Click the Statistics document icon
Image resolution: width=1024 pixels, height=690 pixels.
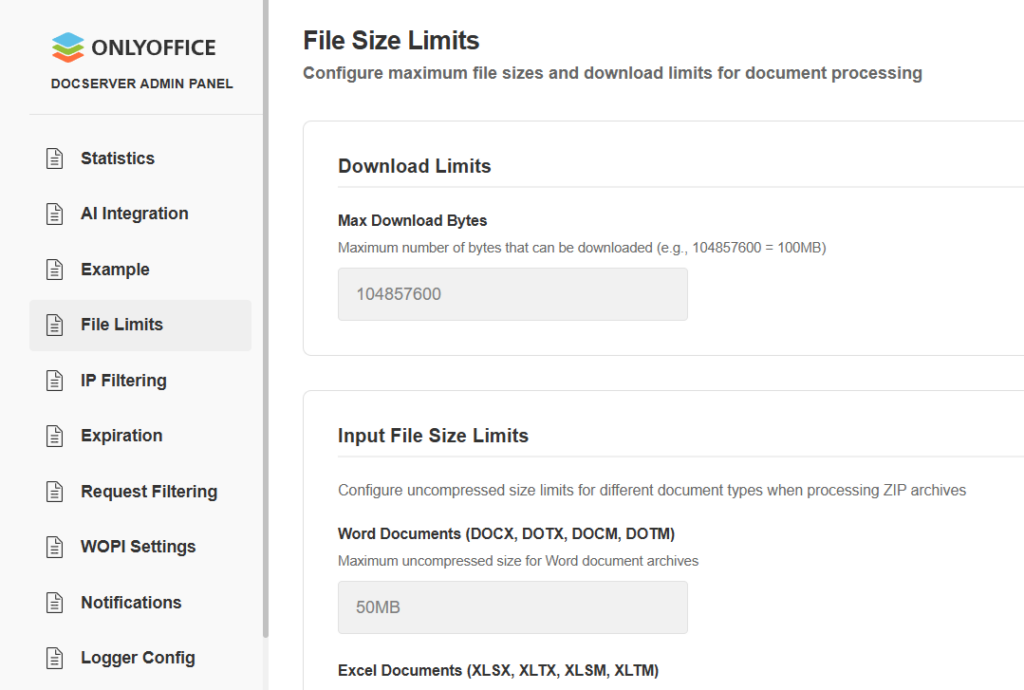tap(55, 159)
